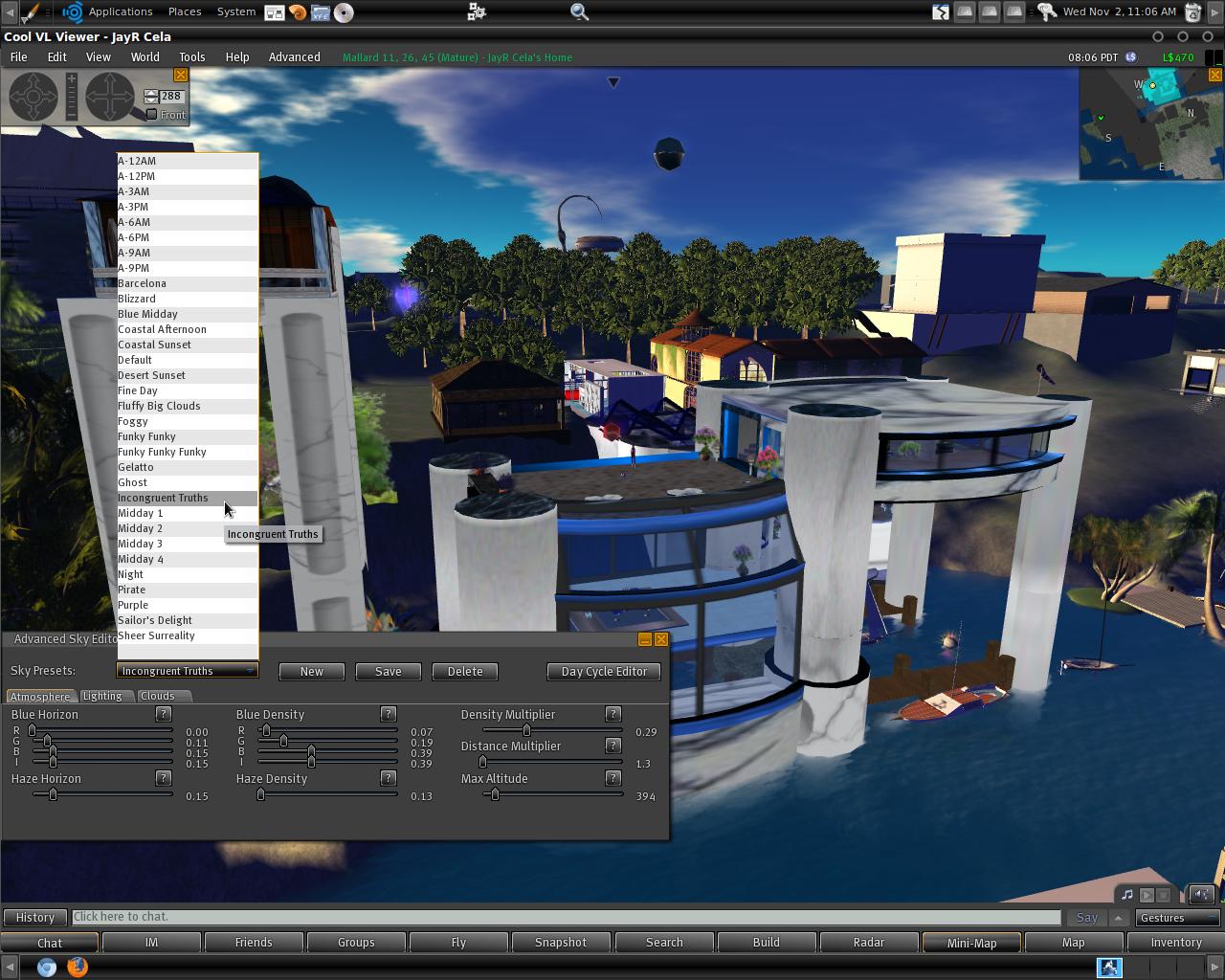1225x980 pixels.
Task: Toggle the Mini-Map panel off
Action: [x=971, y=942]
